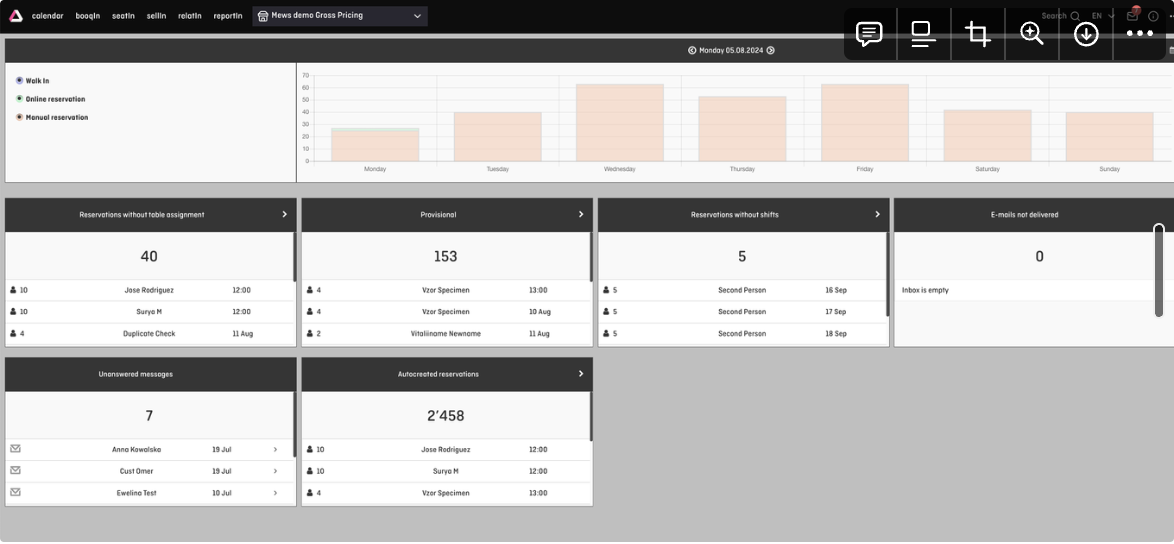Open the seatin menu

124,16
